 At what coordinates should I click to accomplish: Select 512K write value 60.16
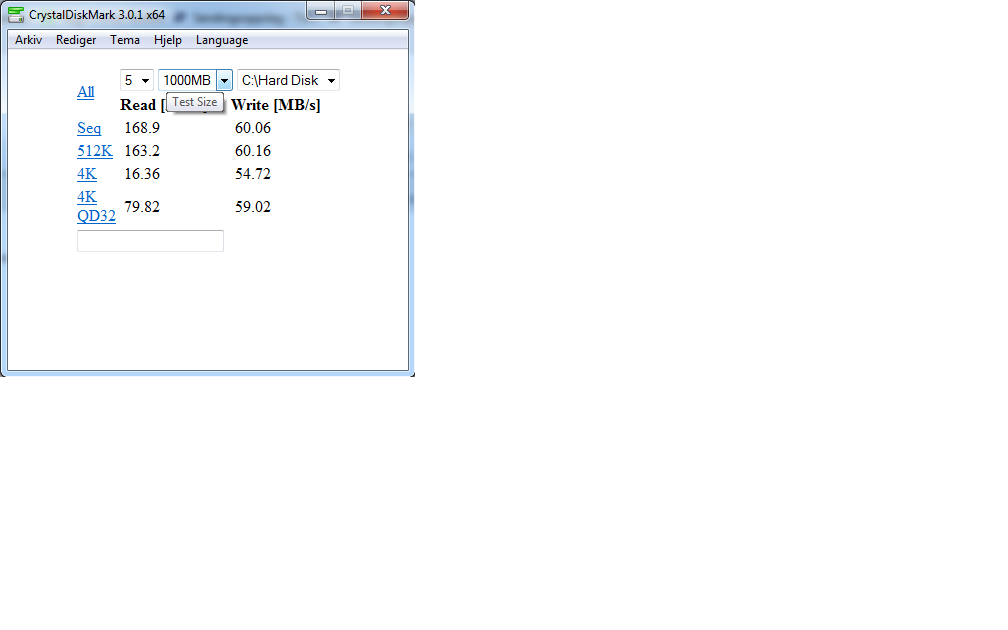point(253,151)
